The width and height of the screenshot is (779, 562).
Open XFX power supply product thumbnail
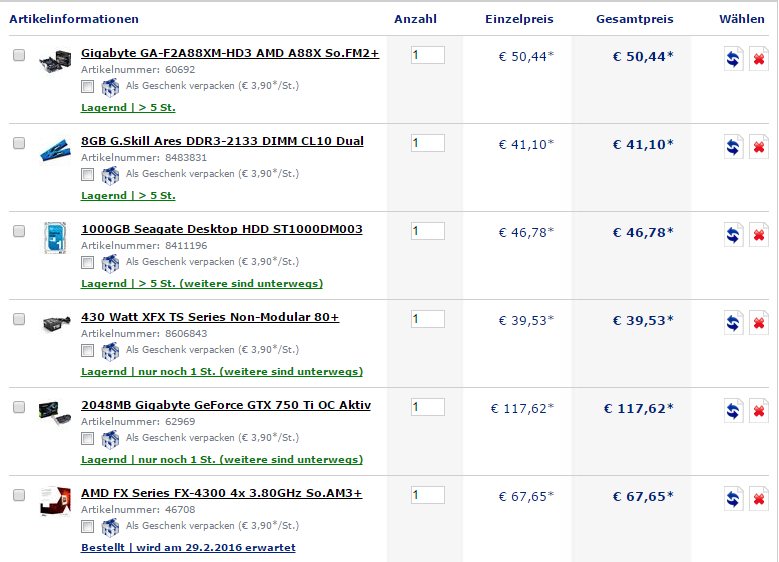click(56, 324)
